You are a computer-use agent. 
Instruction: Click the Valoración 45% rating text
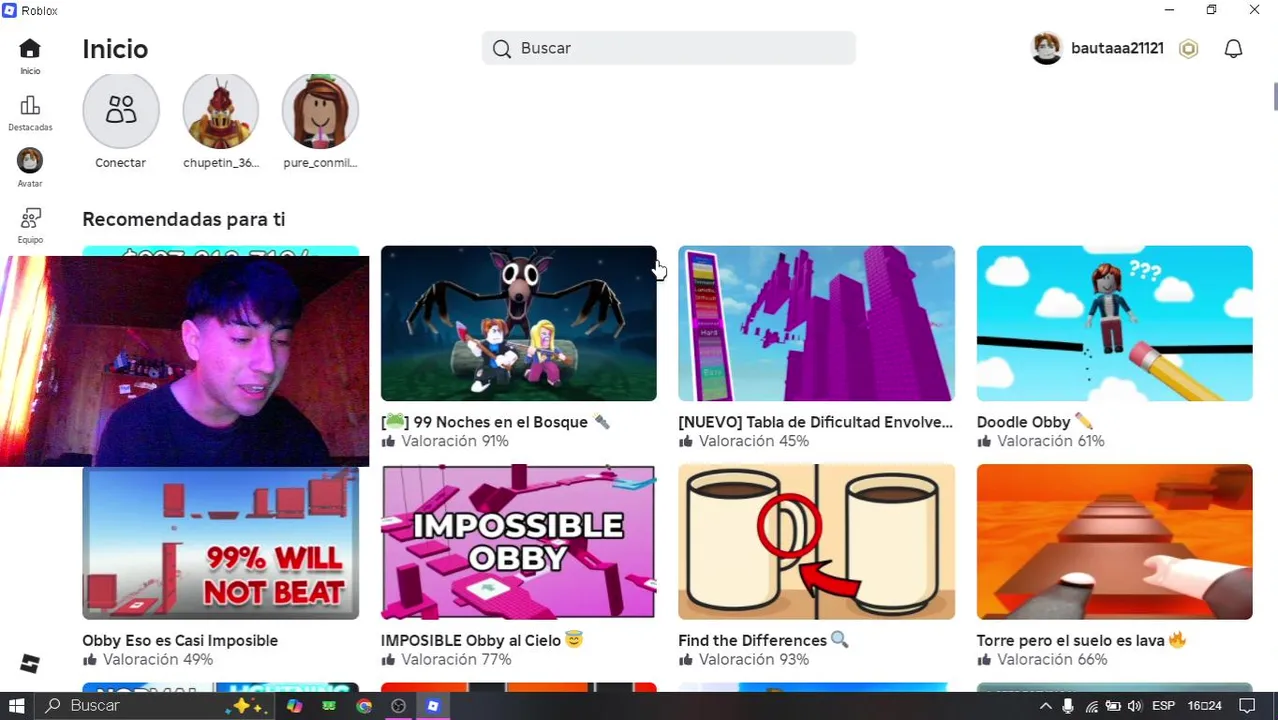[753, 441]
